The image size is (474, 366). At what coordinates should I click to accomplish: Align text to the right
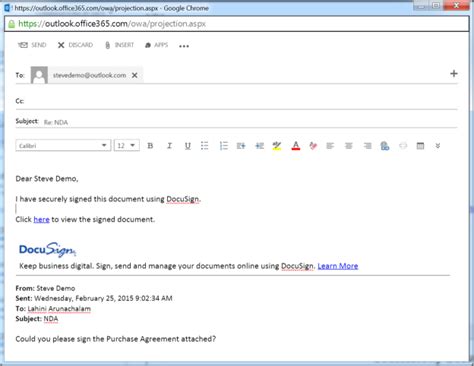click(367, 146)
